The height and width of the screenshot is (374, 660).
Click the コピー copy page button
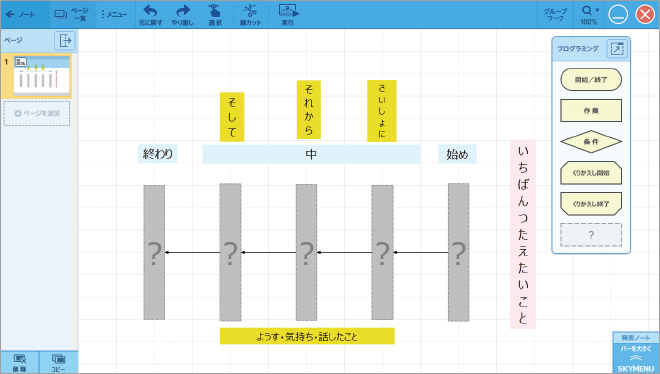point(59,363)
